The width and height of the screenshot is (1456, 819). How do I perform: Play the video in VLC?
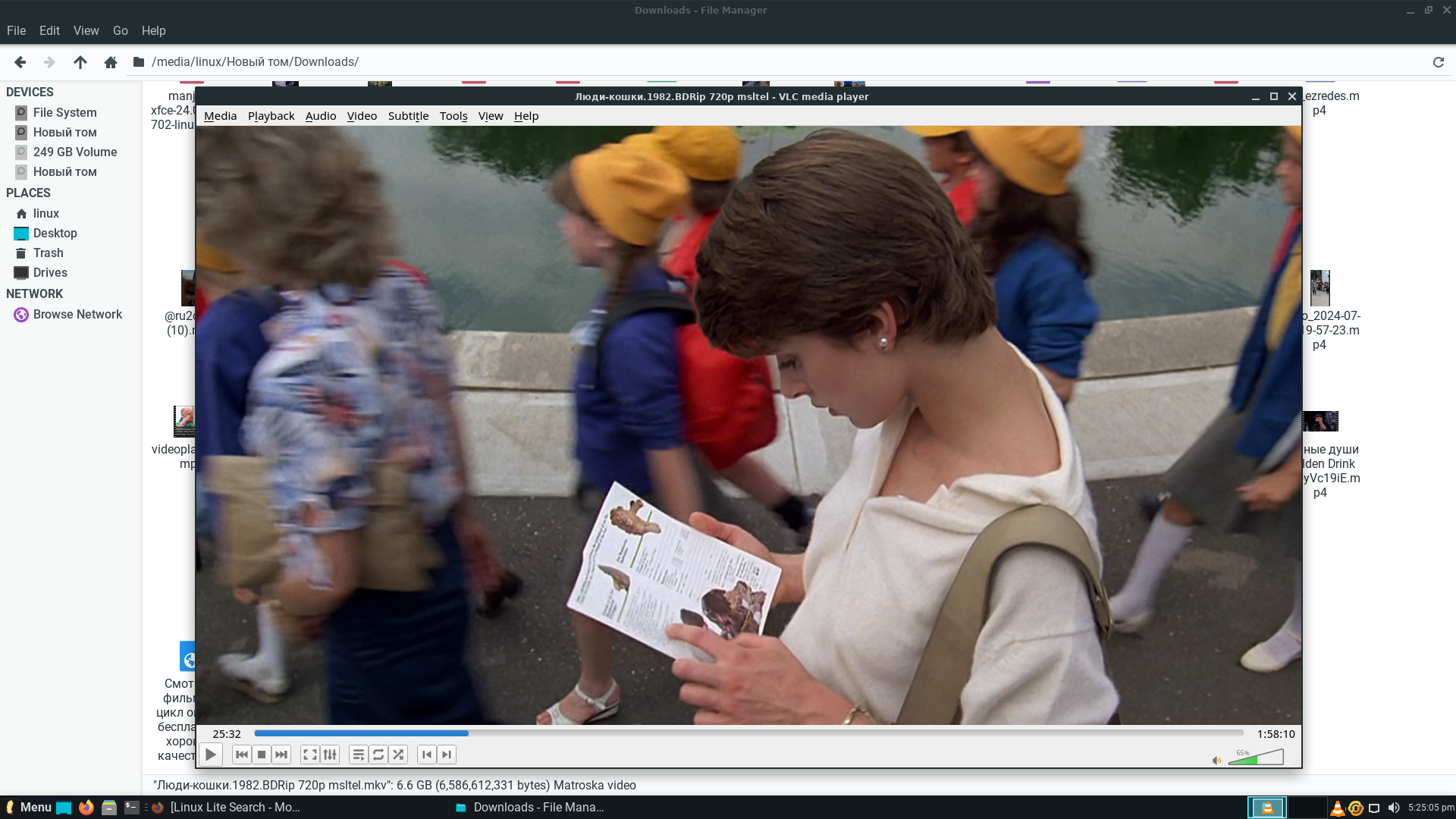(x=211, y=755)
